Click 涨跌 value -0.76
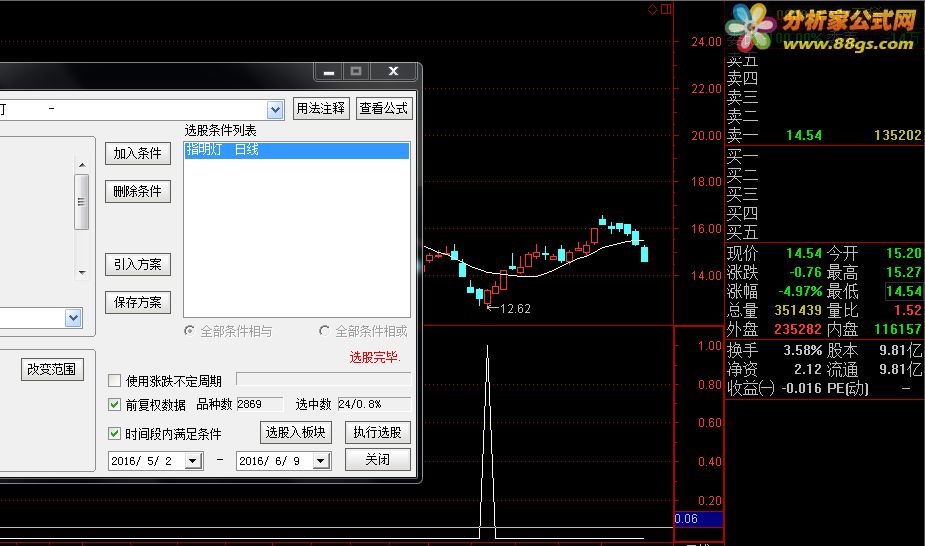The image size is (925, 546). [x=805, y=272]
